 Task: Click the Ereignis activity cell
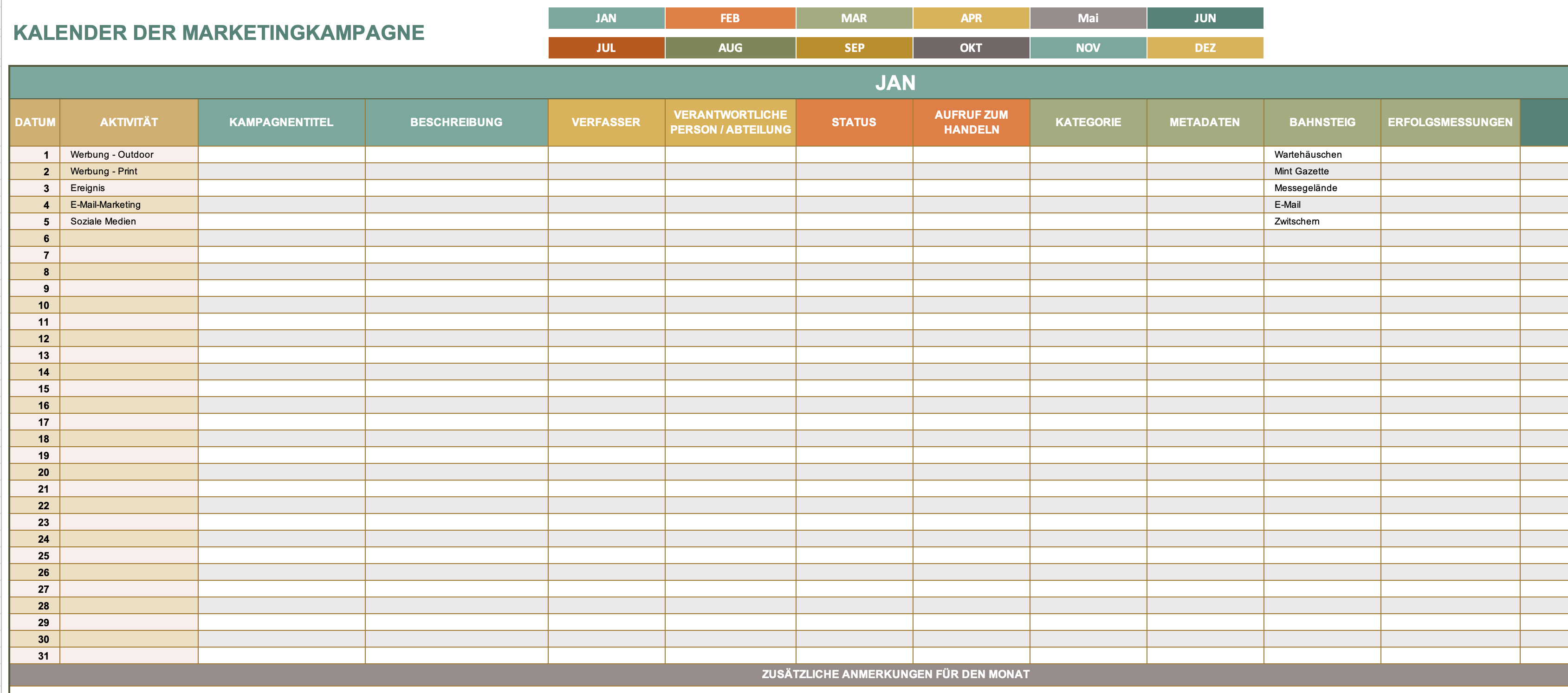click(x=129, y=188)
